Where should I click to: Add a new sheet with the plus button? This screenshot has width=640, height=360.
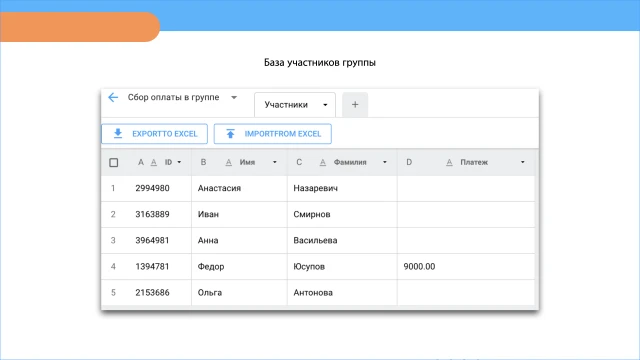pos(355,105)
